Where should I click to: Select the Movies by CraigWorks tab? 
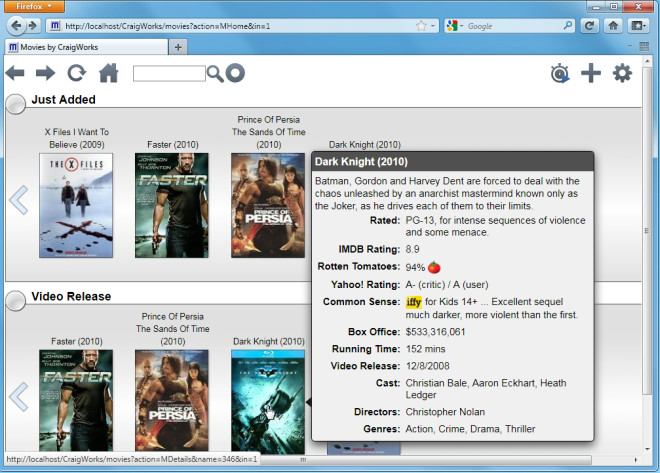point(86,47)
